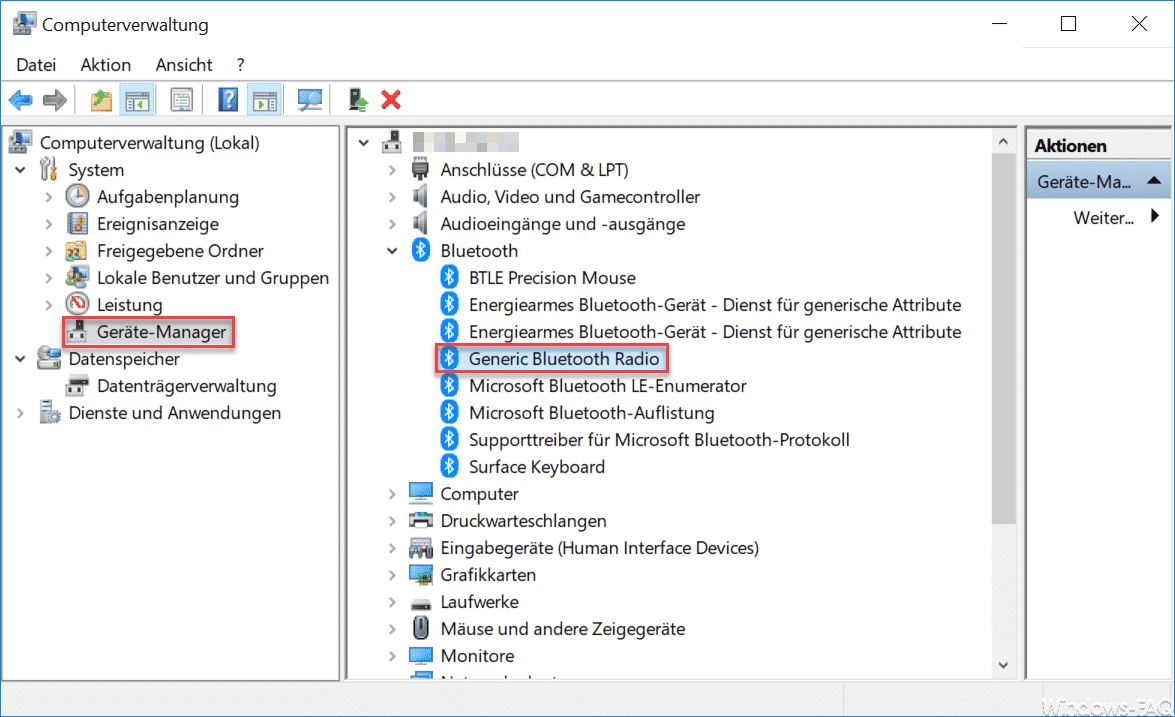Collapse the Geräte-Ma... actions section
This screenshot has width=1175, height=717.
tap(1154, 181)
